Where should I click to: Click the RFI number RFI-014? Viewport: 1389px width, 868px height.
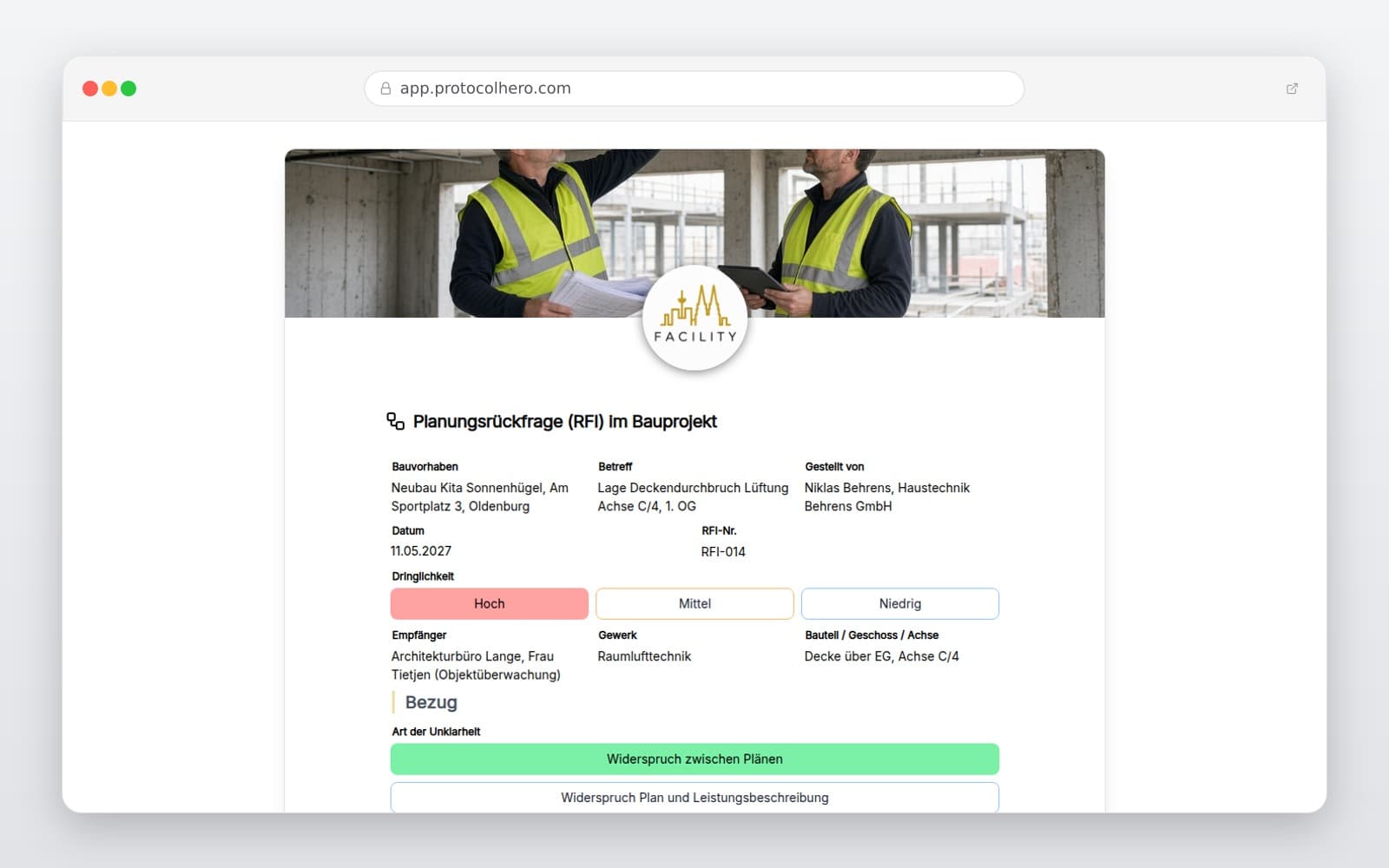(x=723, y=552)
